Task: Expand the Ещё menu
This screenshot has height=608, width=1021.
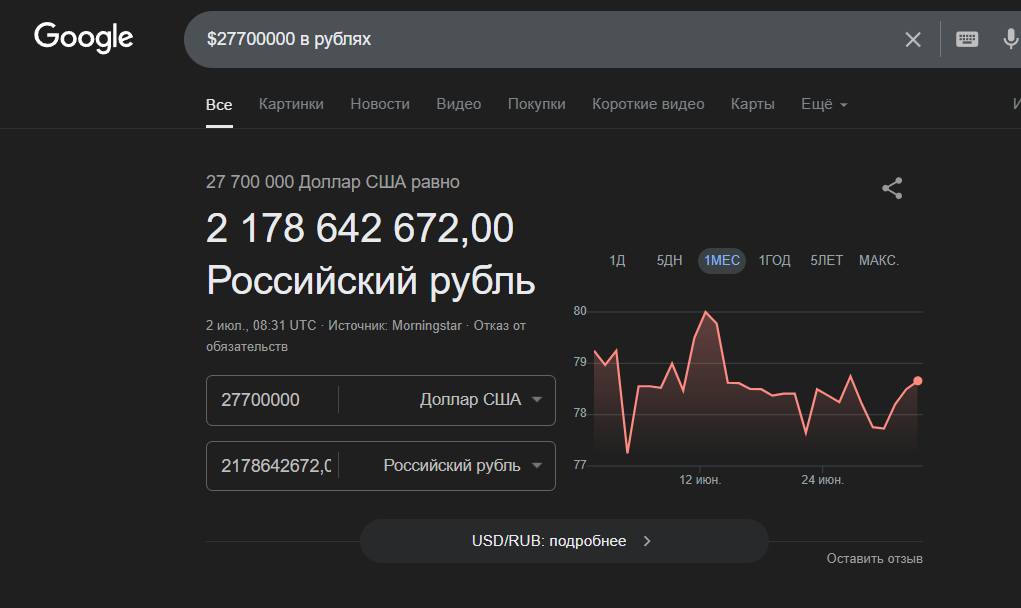Action: (x=824, y=104)
